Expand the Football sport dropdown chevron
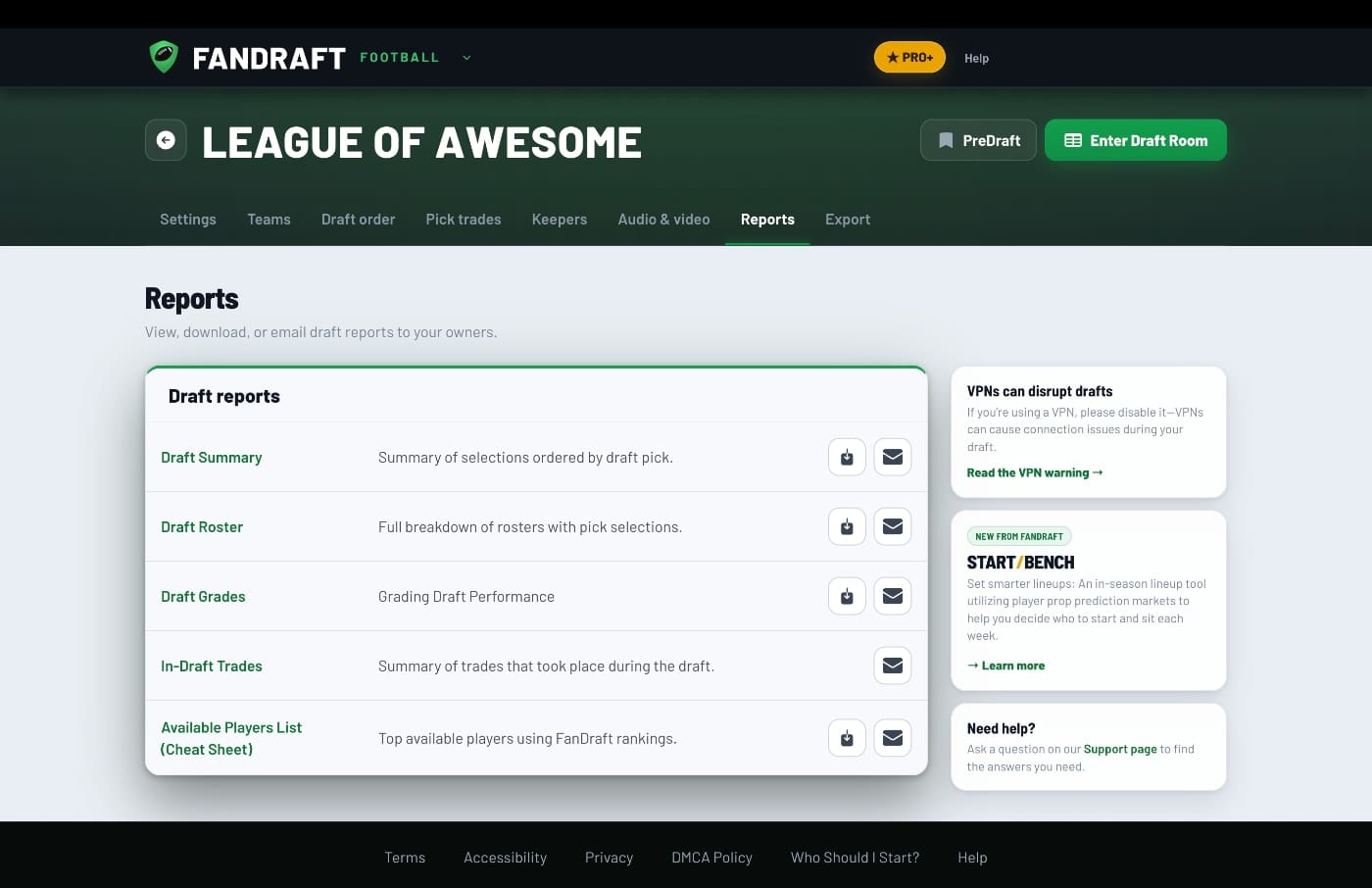Screen dimensions: 1372x888 [466, 58]
